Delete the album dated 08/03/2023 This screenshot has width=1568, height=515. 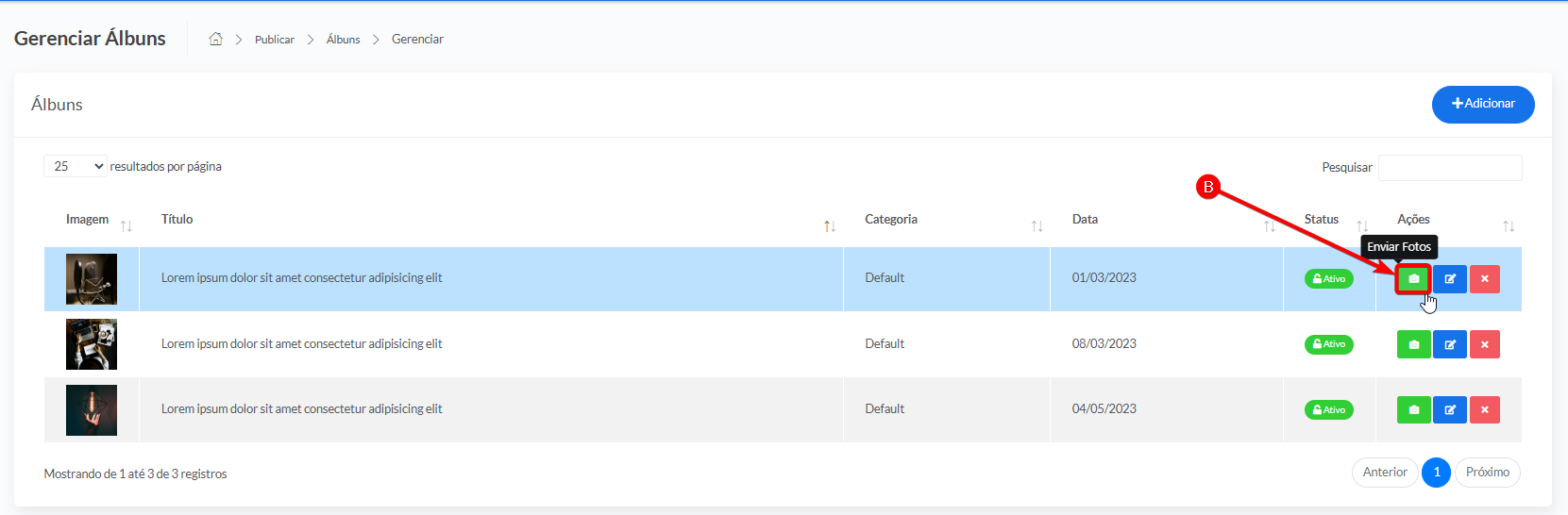pos(1484,344)
